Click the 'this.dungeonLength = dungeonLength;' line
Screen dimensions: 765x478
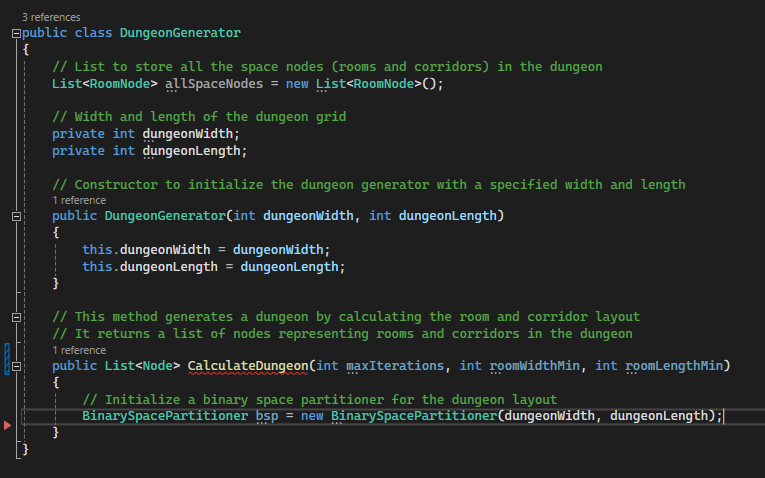(x=214, y=267)
